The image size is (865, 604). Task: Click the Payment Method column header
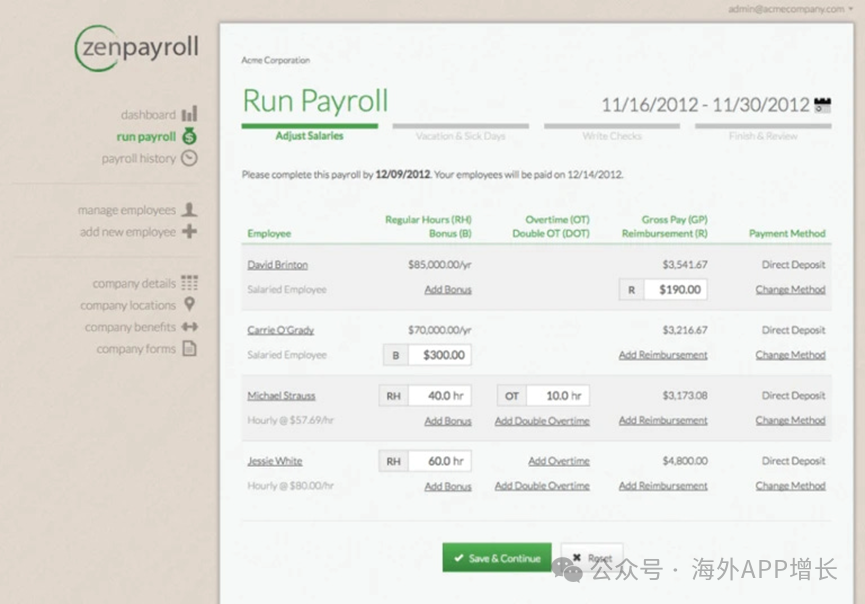click(787, 233)
